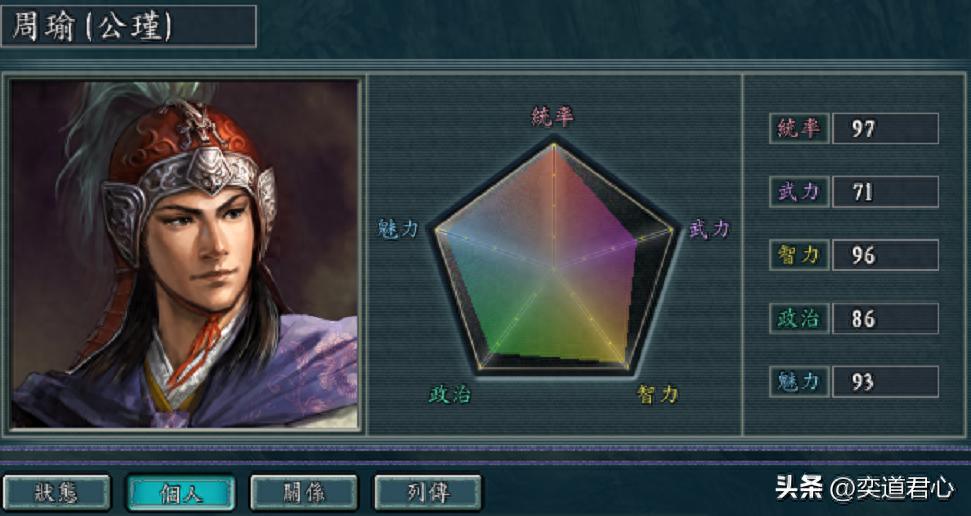The width and height of the screenshot is (971, 516).
Task: Click the 武力 label beside the radar chart
Action: [x=710, y=229]
